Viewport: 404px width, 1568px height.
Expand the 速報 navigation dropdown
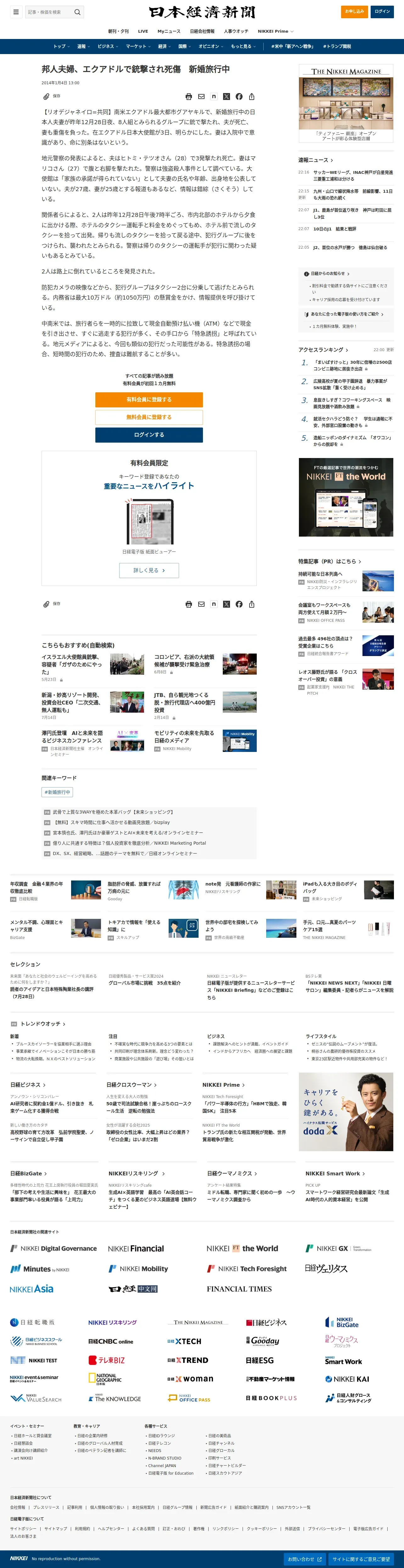click(x=83, y=46)
